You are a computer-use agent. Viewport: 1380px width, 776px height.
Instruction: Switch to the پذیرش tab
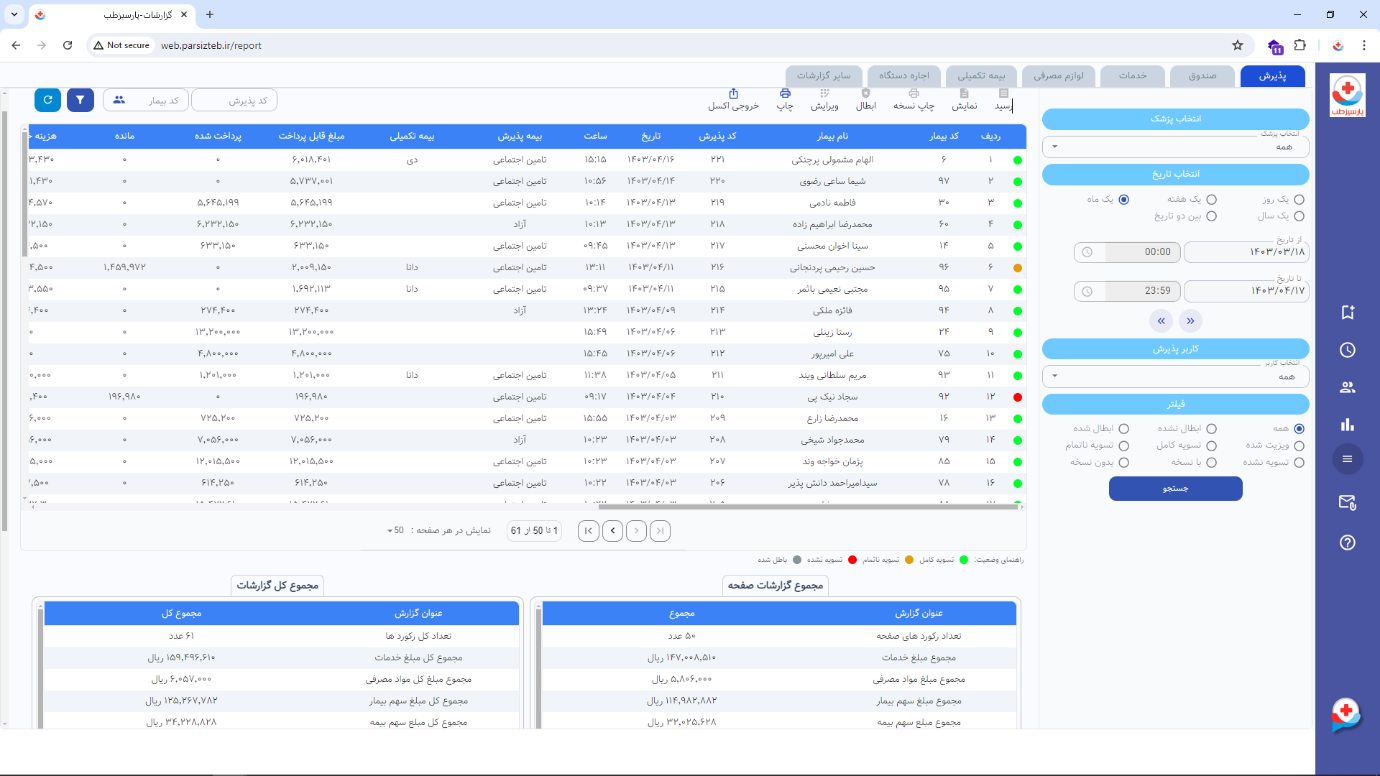[x=1272, y=76]
